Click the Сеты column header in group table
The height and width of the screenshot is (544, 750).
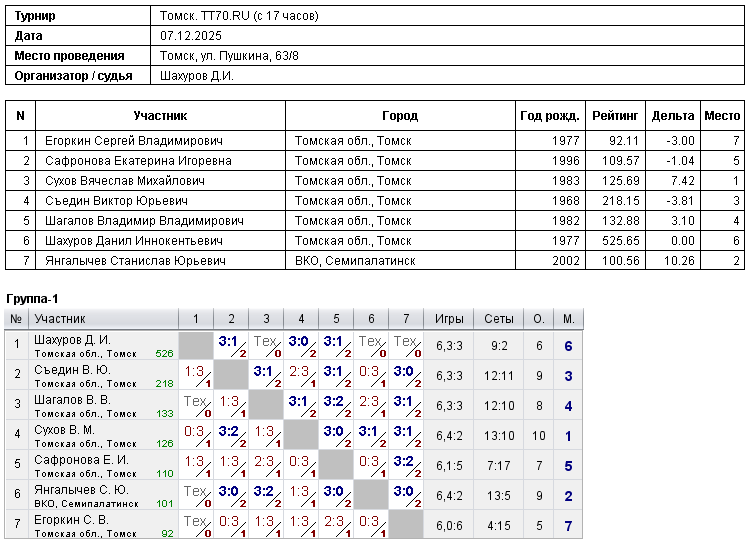pos(499,319)
